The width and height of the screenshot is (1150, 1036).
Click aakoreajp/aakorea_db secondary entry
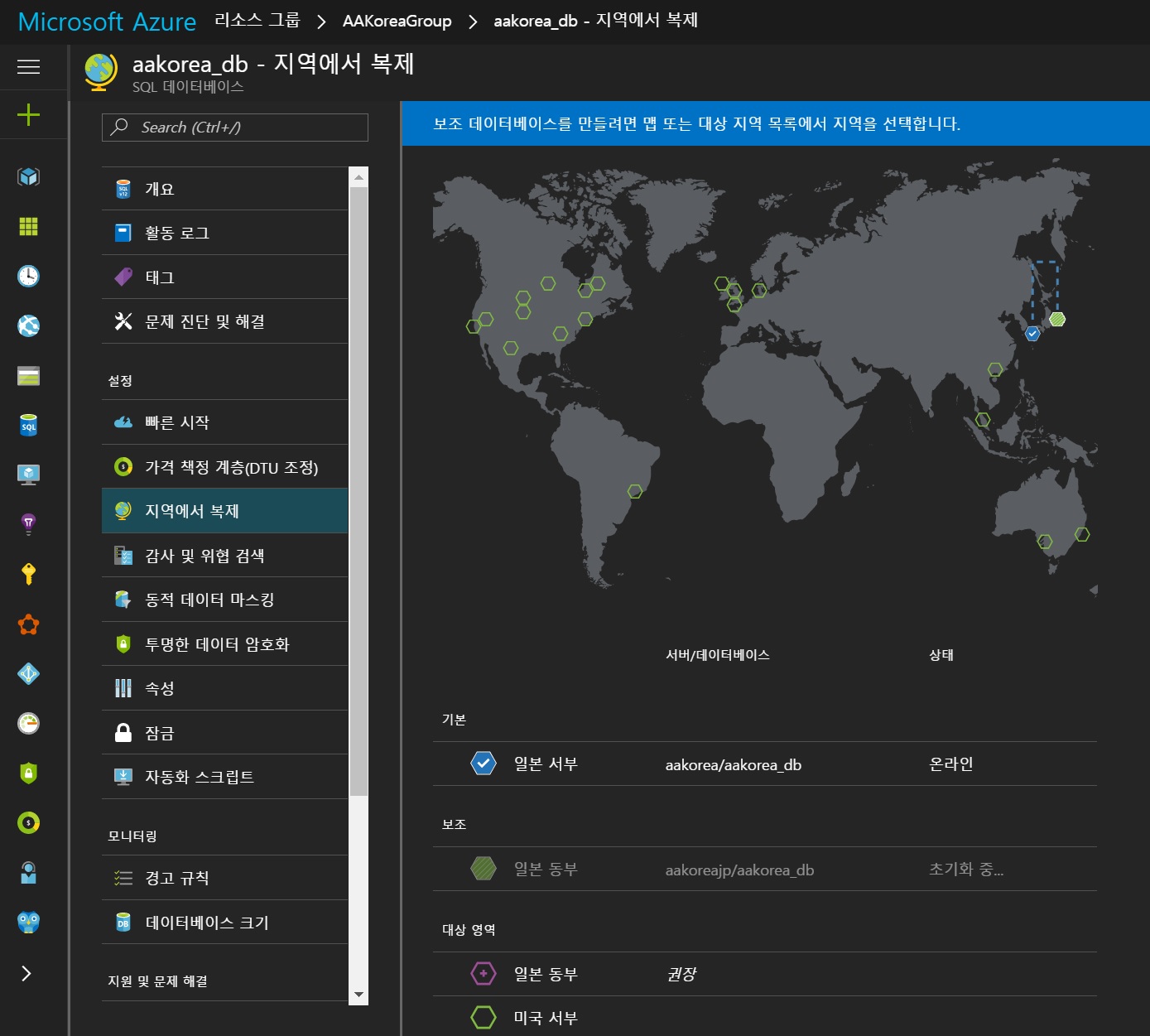(739, 870)
